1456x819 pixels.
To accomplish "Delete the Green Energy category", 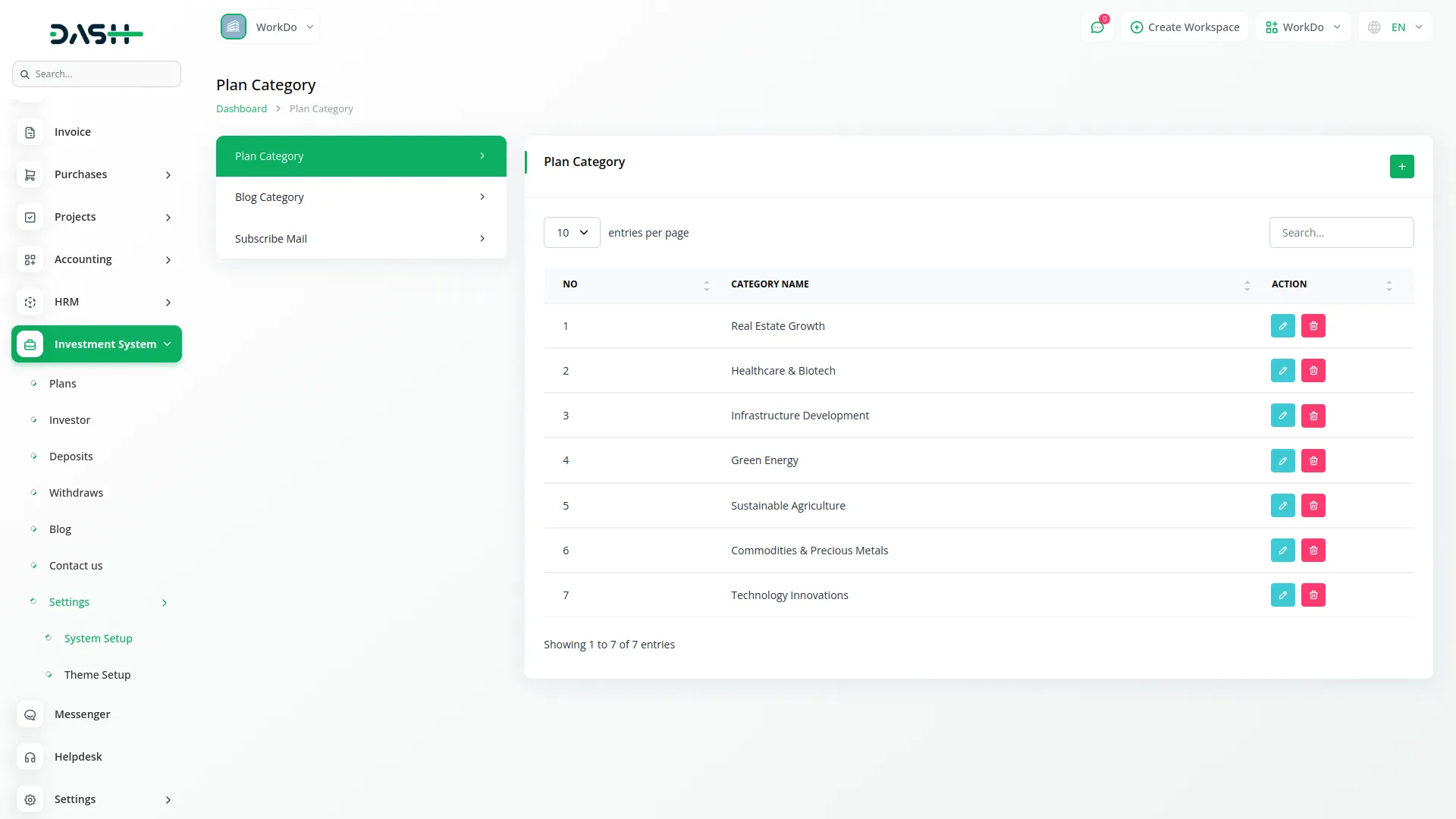I will 1313,460.
